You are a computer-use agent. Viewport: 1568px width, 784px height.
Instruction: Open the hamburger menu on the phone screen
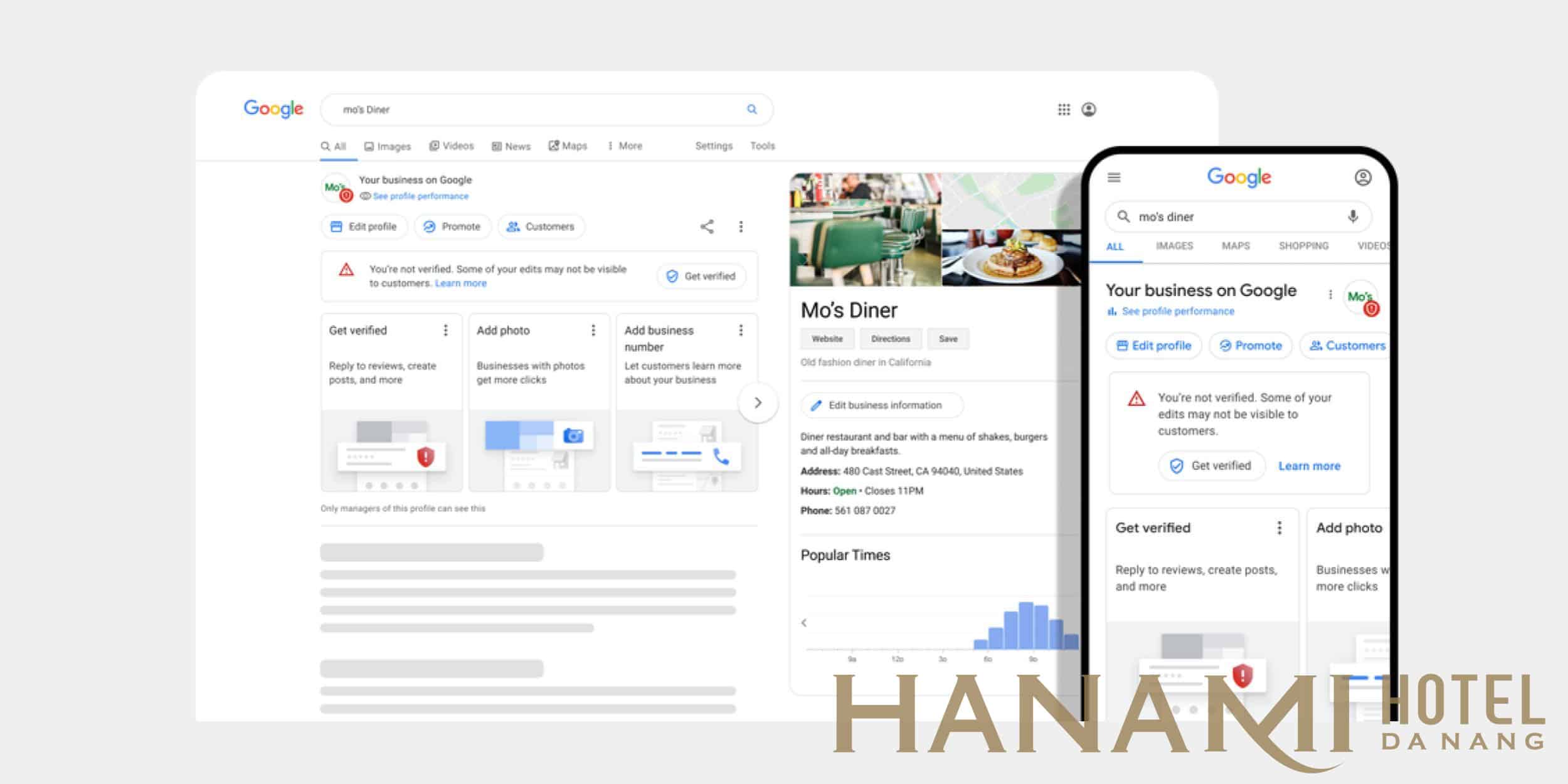coord(1115,177)
